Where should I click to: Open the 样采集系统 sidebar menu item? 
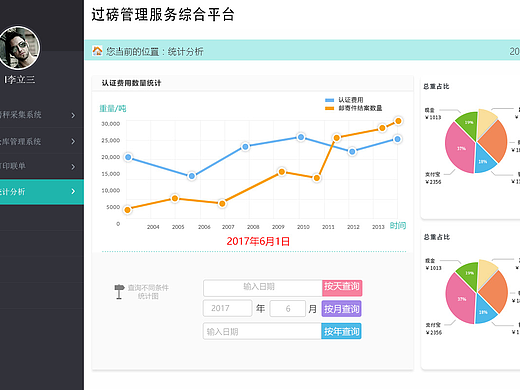[42, 115]
